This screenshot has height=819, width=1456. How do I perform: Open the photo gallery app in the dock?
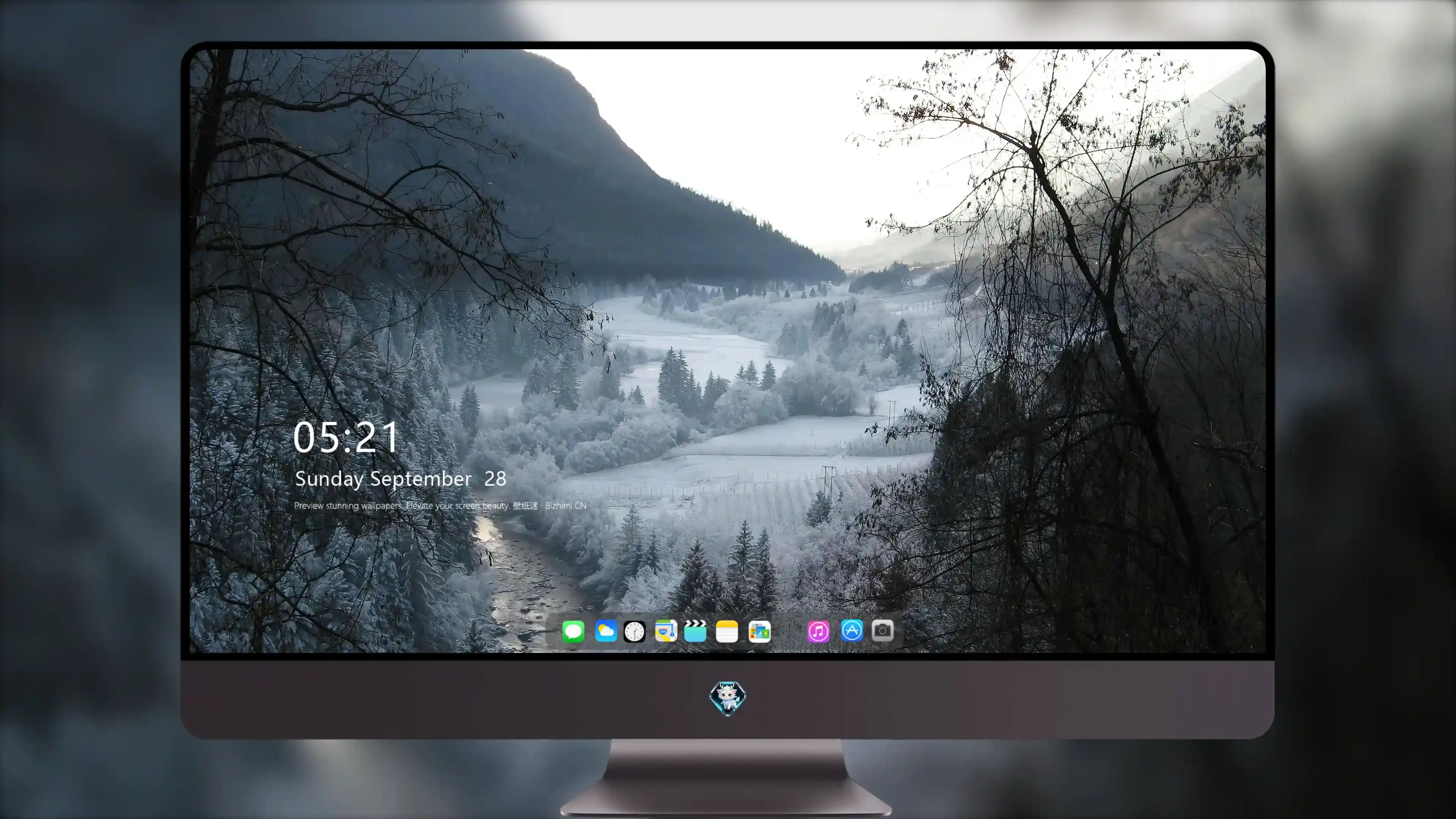(759, 631)
